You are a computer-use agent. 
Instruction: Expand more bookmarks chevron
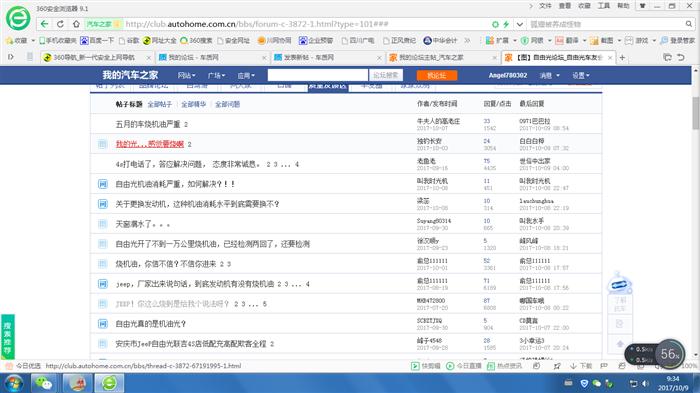[467, 41]
